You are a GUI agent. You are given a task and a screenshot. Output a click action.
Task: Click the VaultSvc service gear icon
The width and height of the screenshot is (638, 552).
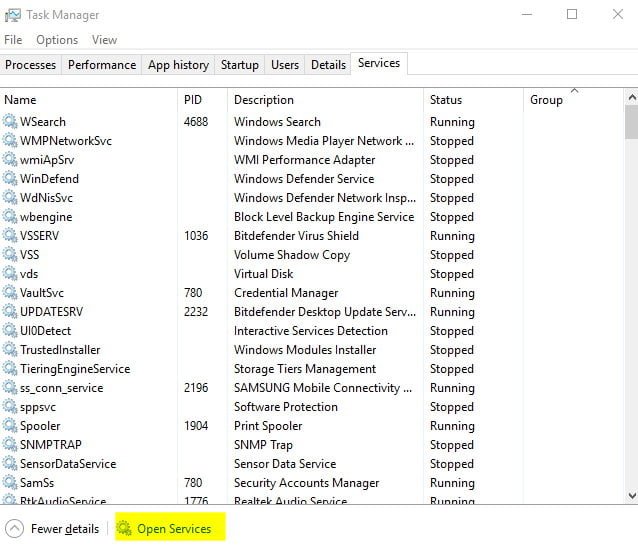10,293
